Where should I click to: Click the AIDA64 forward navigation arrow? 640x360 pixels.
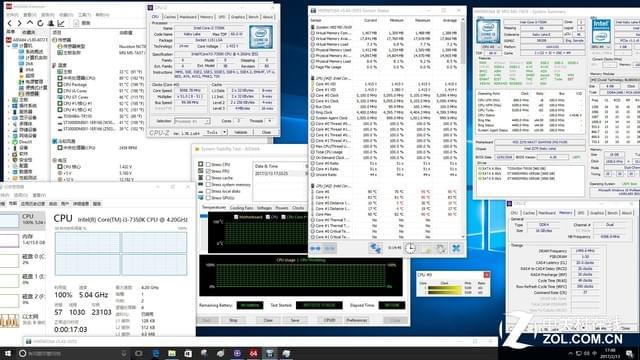[19, 23]
